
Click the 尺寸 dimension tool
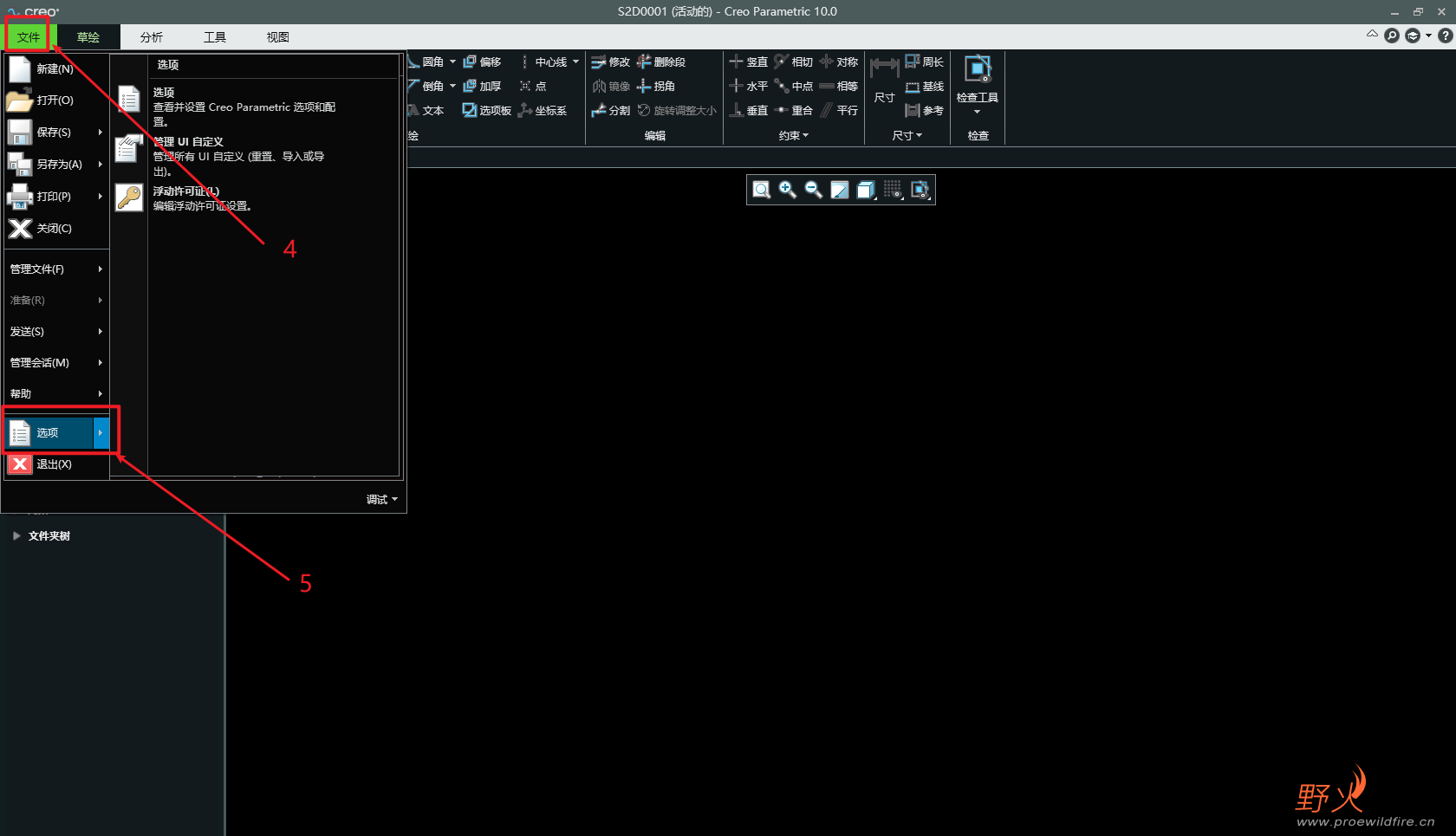tap(884, 80)
